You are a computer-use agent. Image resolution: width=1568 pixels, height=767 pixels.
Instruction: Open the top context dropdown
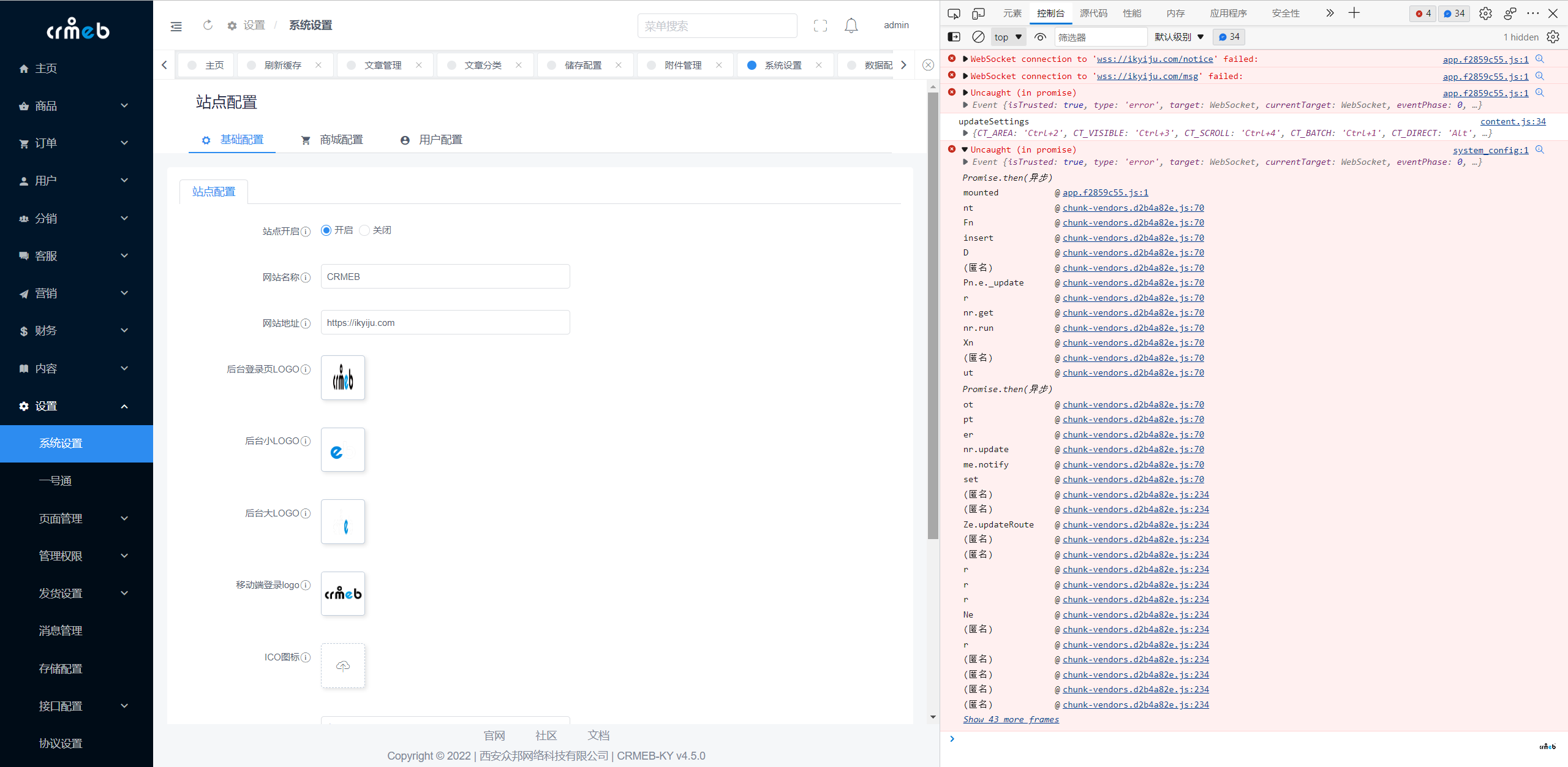coord(1008,37)
